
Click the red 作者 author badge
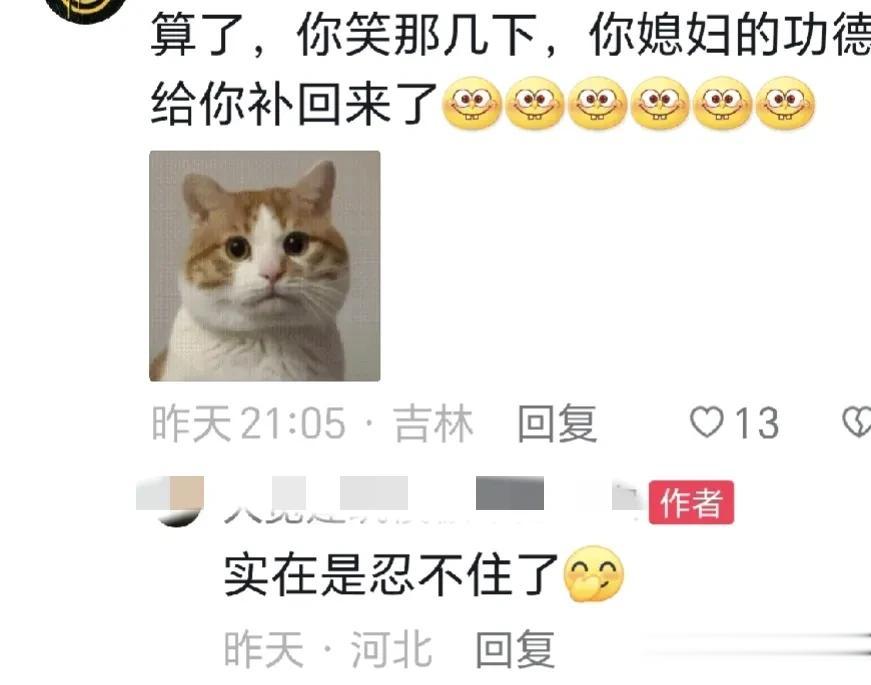[x=692, y=502]
